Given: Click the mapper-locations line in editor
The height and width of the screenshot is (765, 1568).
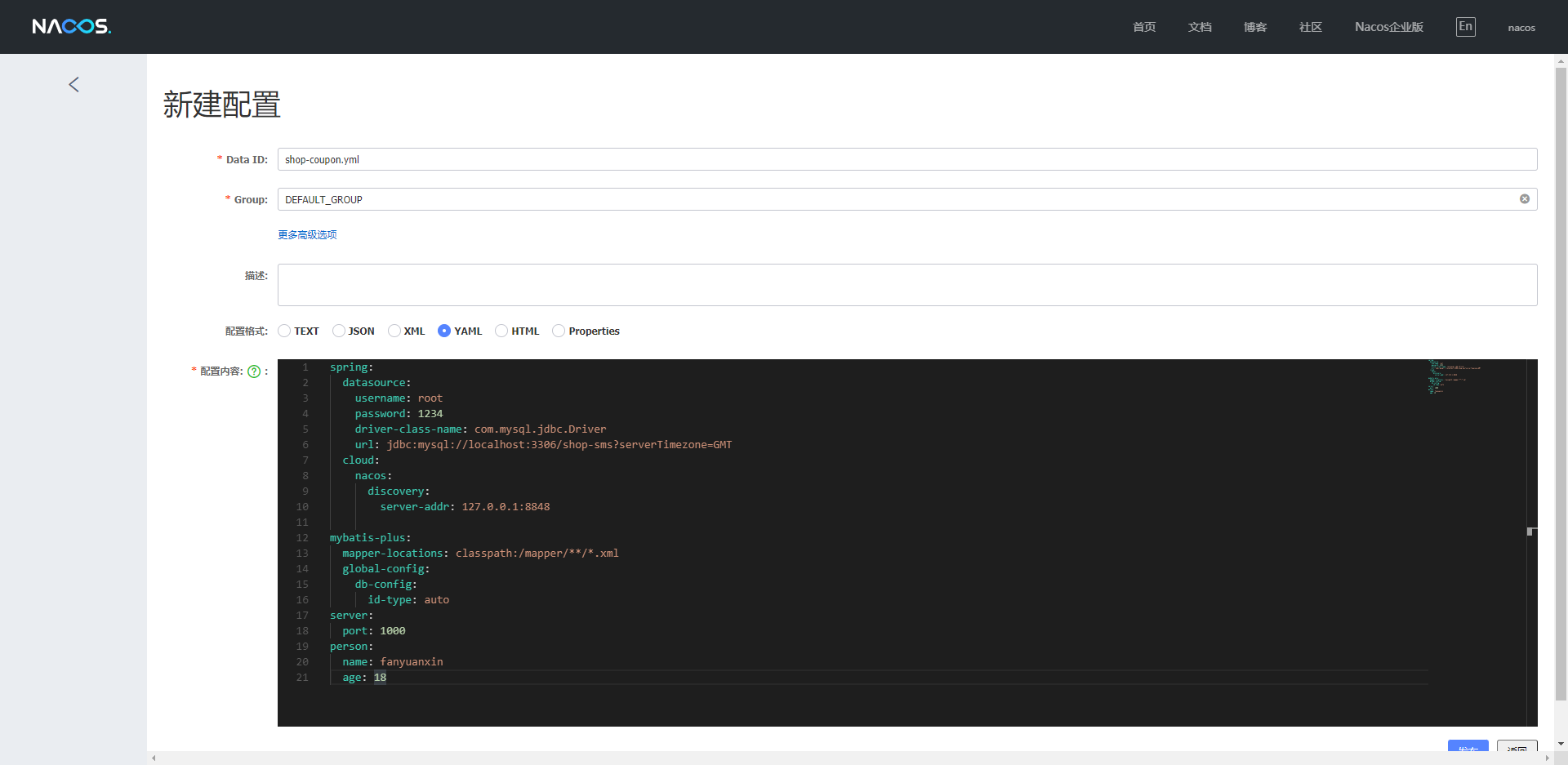Looking at the screenshot, I should click(480, 554).
